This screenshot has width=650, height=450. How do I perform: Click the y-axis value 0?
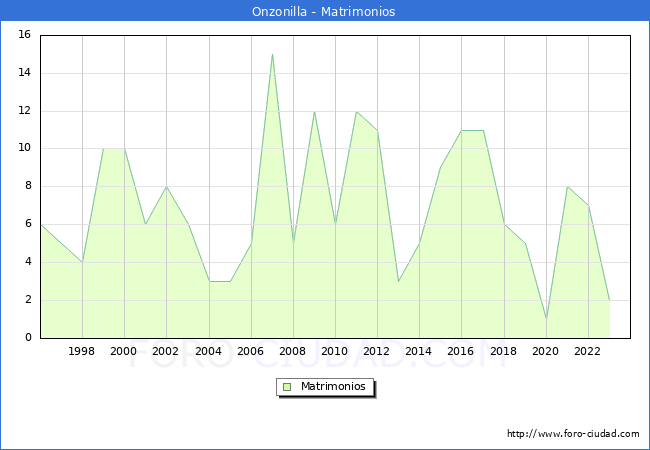tap(28, 337)
